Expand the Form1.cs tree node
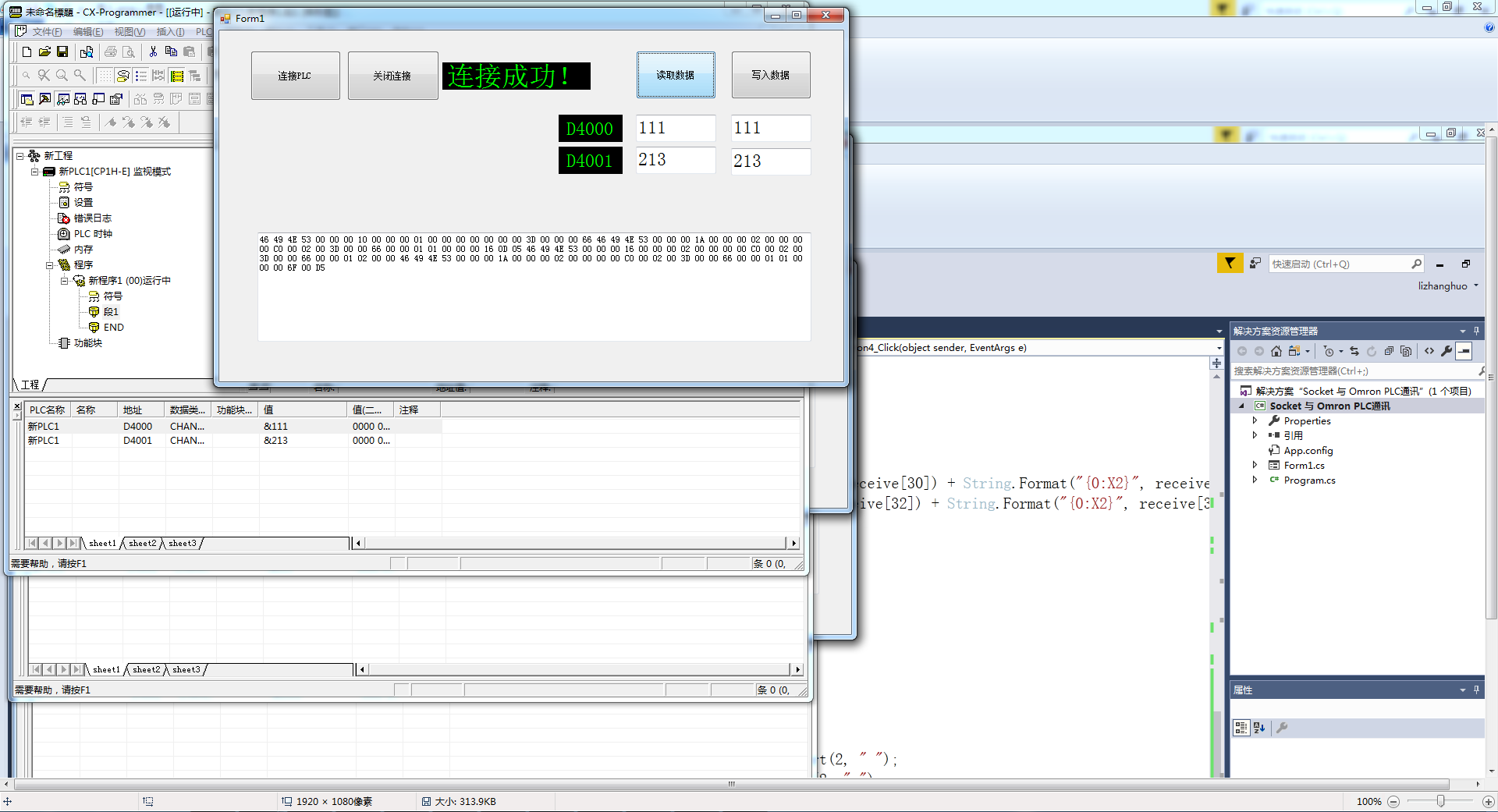Image resolution: width=1498 pixels, height=812 pixels. point(1255,465)
